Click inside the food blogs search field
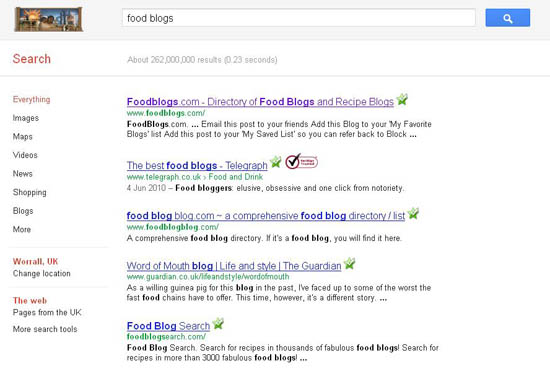This screenshot has width=550, height=371. coord(299,18)
